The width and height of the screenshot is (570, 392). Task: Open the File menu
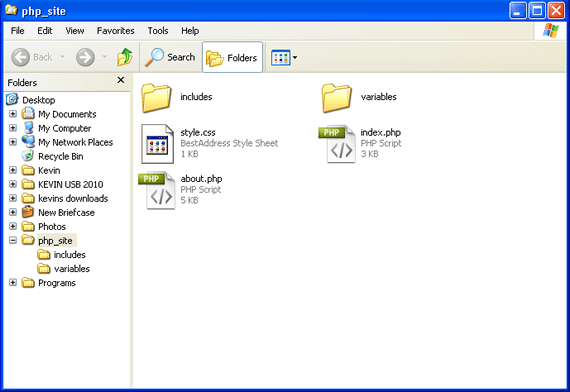[17, 31]
